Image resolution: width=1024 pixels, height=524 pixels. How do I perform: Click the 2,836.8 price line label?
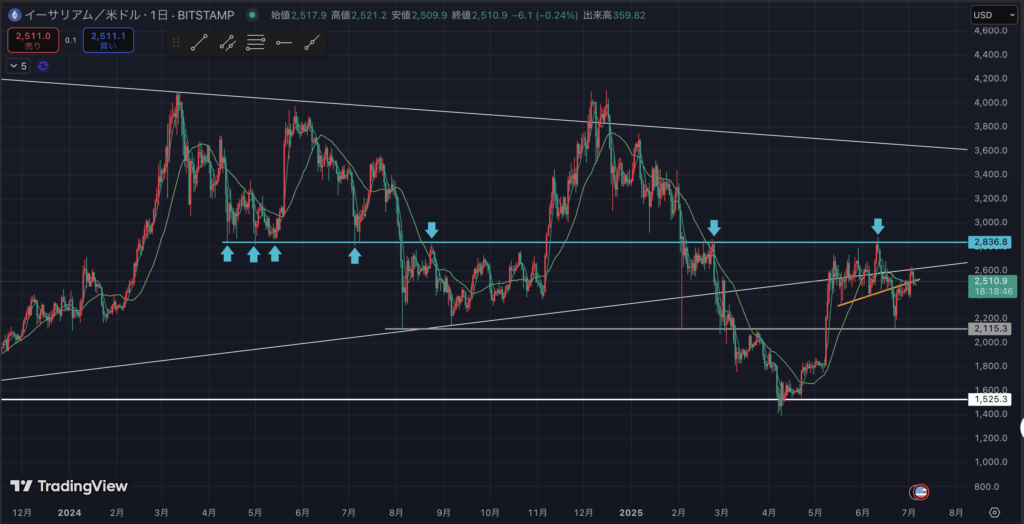(992, 242)
